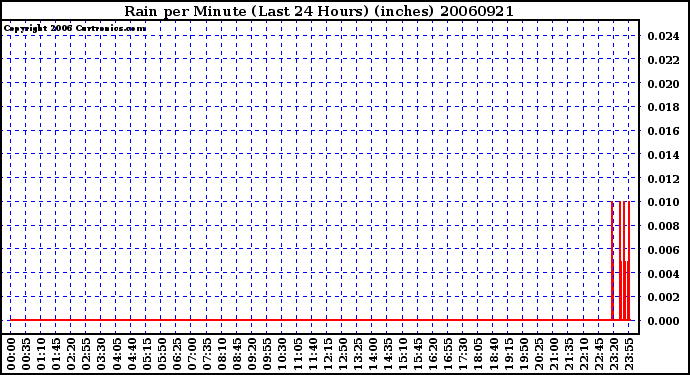Click the 0.010 y-axis label
The height and width of the screenshot is (375, 690).
point(663,202)
